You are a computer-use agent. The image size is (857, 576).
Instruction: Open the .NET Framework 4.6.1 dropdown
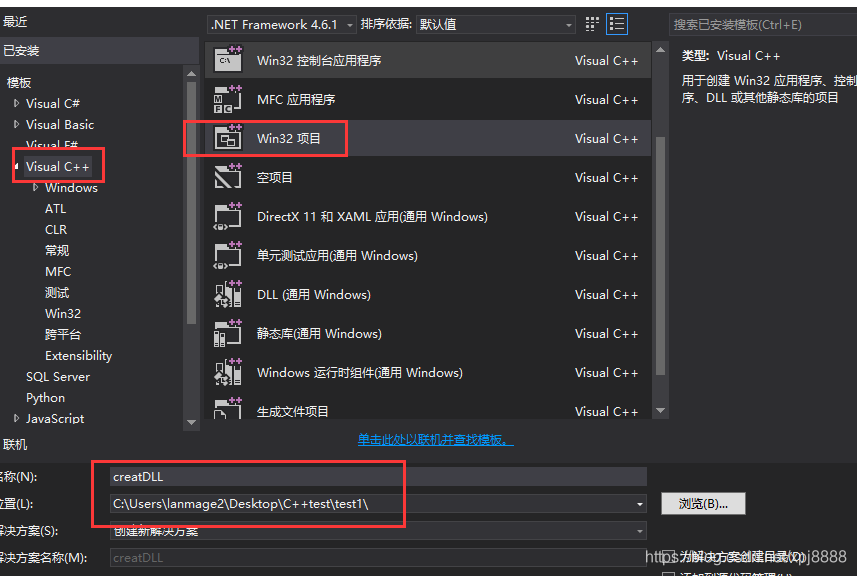pos(282,25)
